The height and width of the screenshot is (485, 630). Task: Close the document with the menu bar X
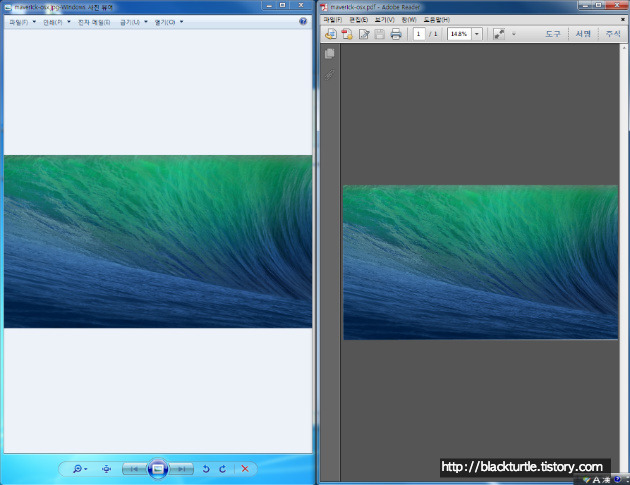[x=623, y=19]
